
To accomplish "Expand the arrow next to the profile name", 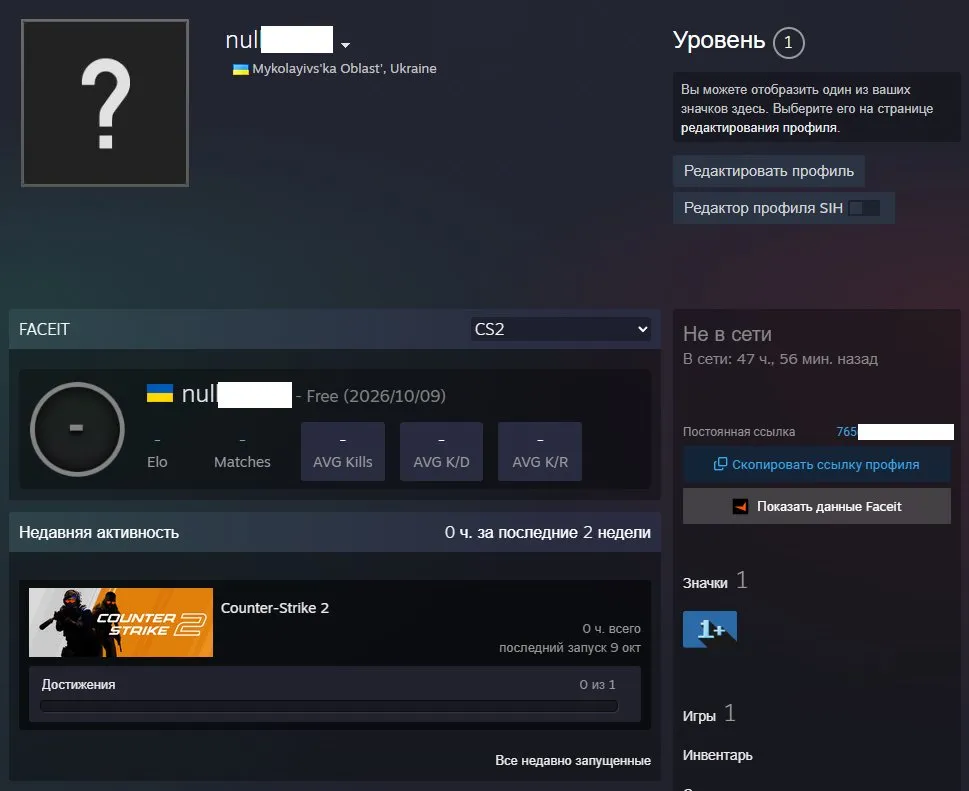I will point(345,45).
